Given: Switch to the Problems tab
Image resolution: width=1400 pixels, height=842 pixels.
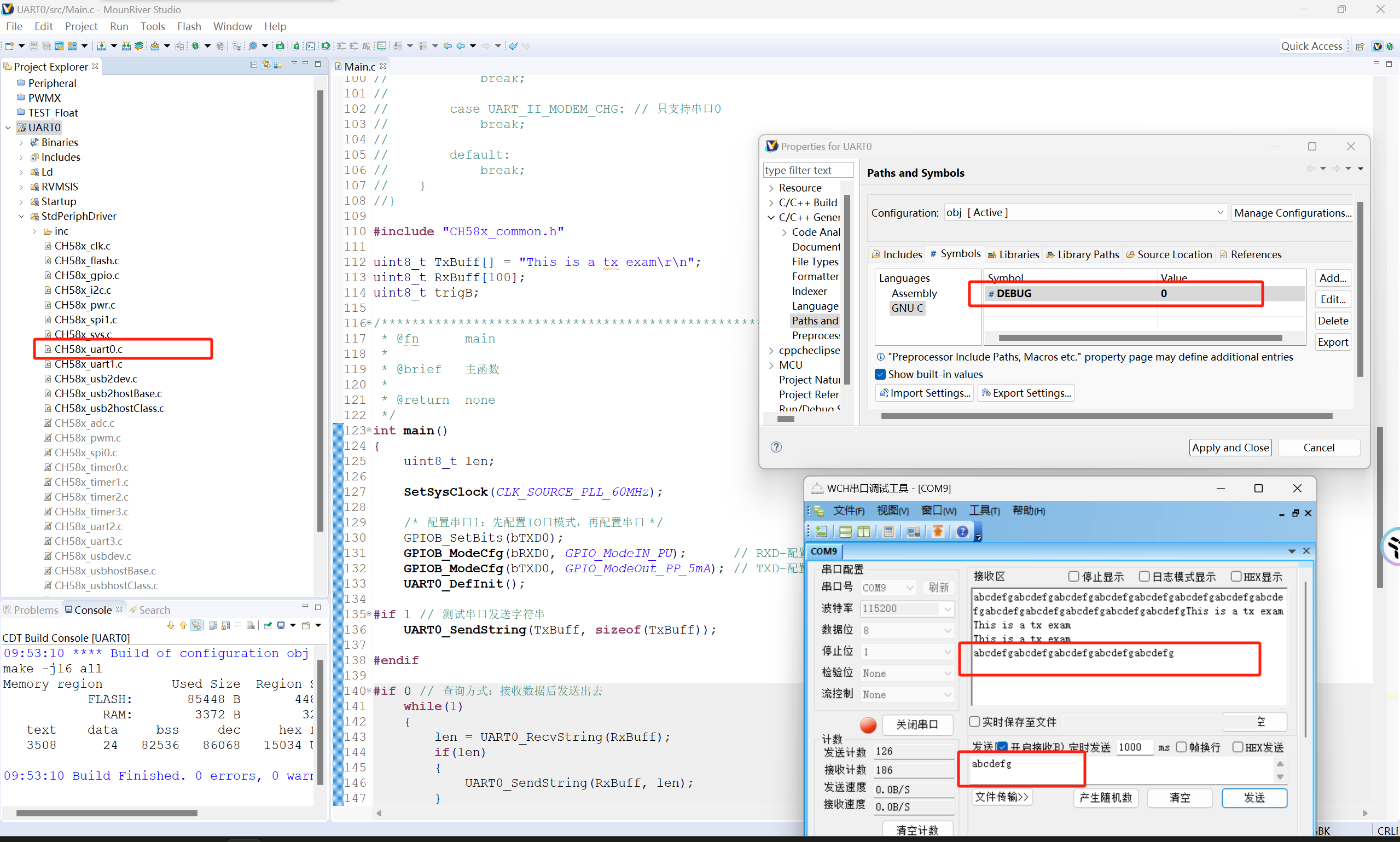Looking at the screenshot, I should tap(31, 609).
